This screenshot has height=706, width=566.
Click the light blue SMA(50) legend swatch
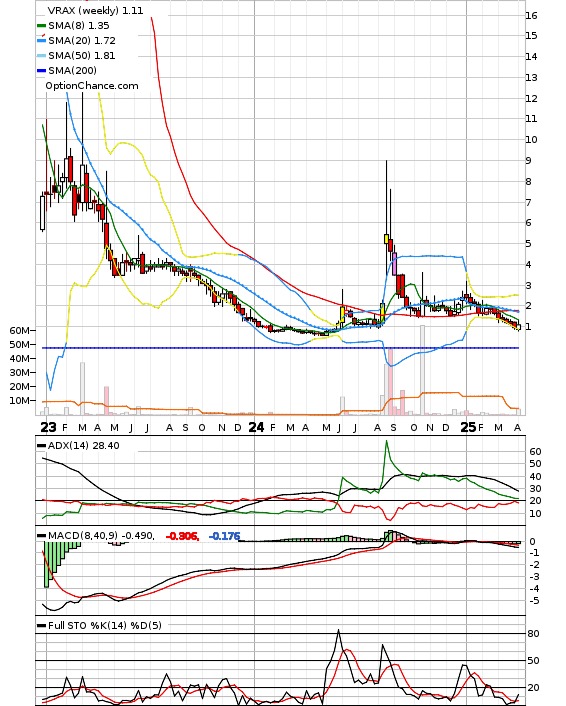(x=41, y=56)
